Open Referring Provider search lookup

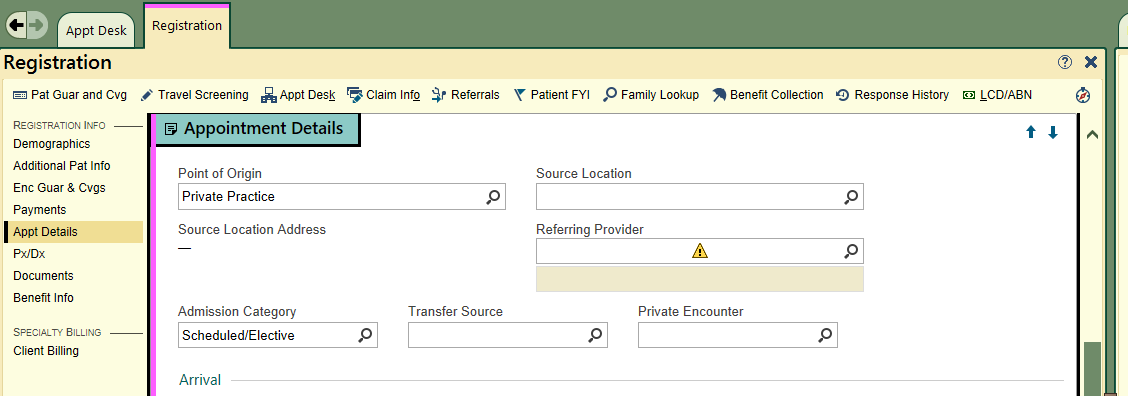pos(851,251)
